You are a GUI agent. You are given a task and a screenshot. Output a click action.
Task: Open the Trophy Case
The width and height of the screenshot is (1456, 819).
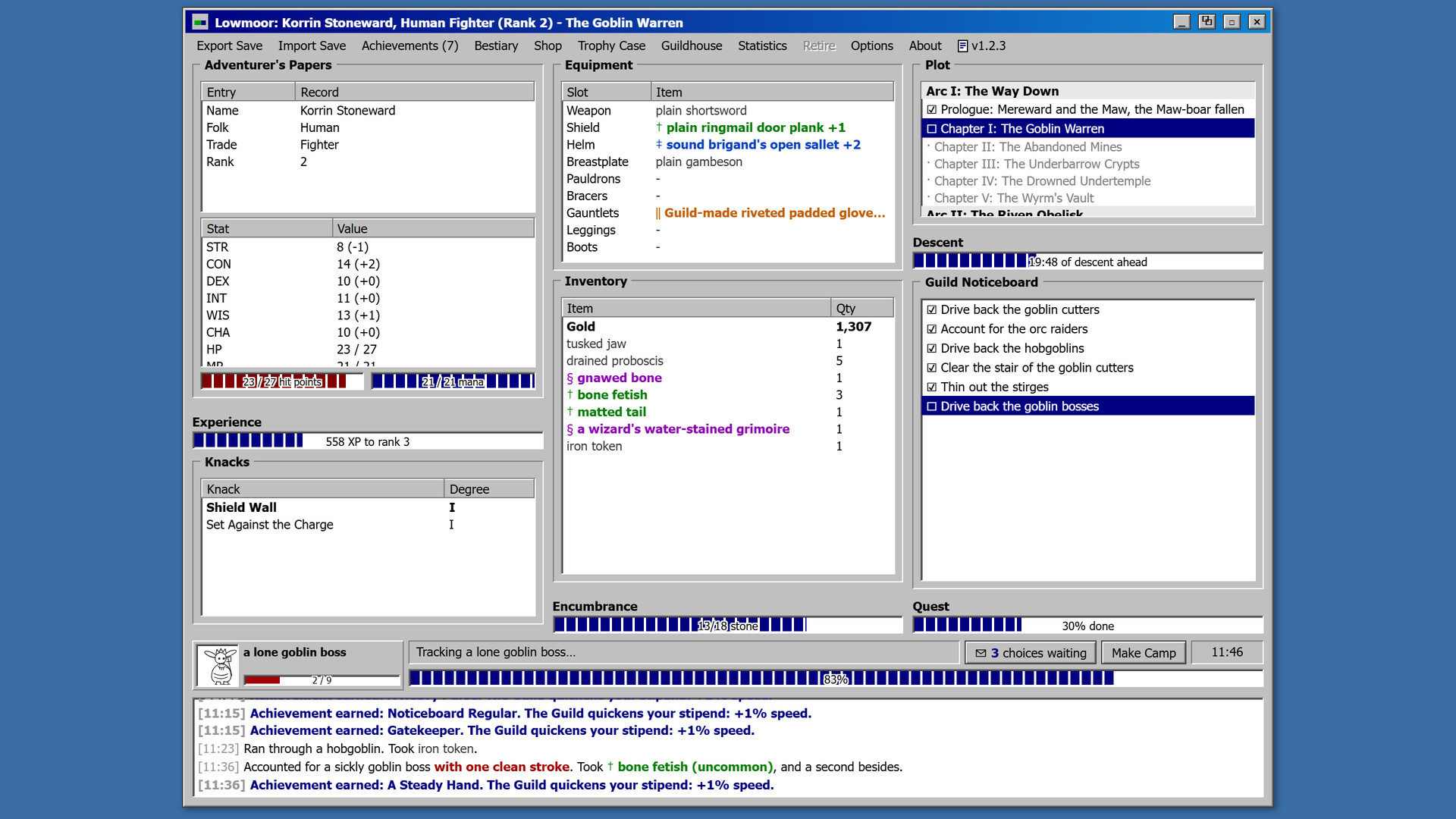pyautogui.click(x=611, y=45)
